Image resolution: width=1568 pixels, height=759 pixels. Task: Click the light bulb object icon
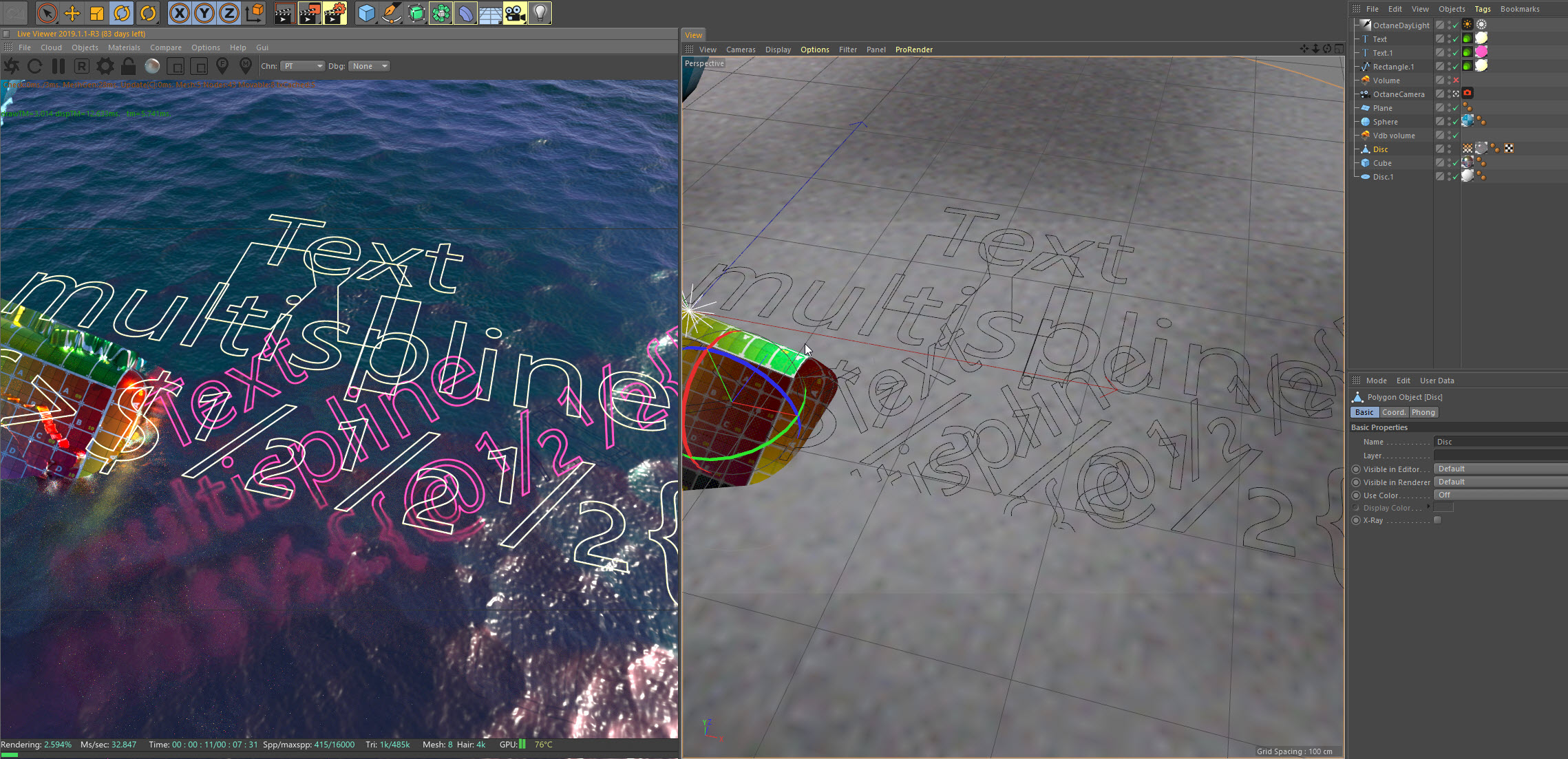coord(540,13)
